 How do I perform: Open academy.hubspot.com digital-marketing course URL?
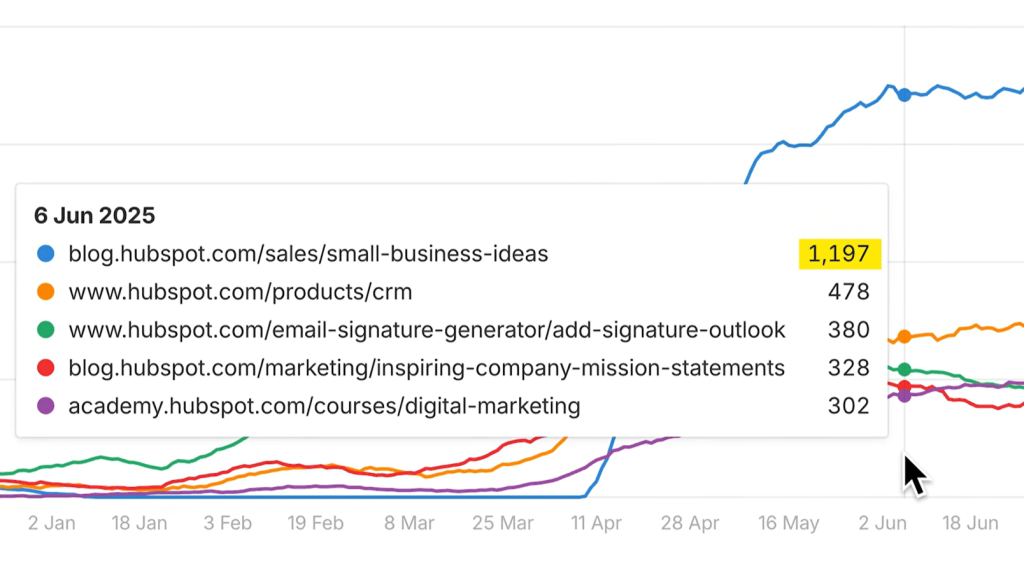tap(324, 406)
